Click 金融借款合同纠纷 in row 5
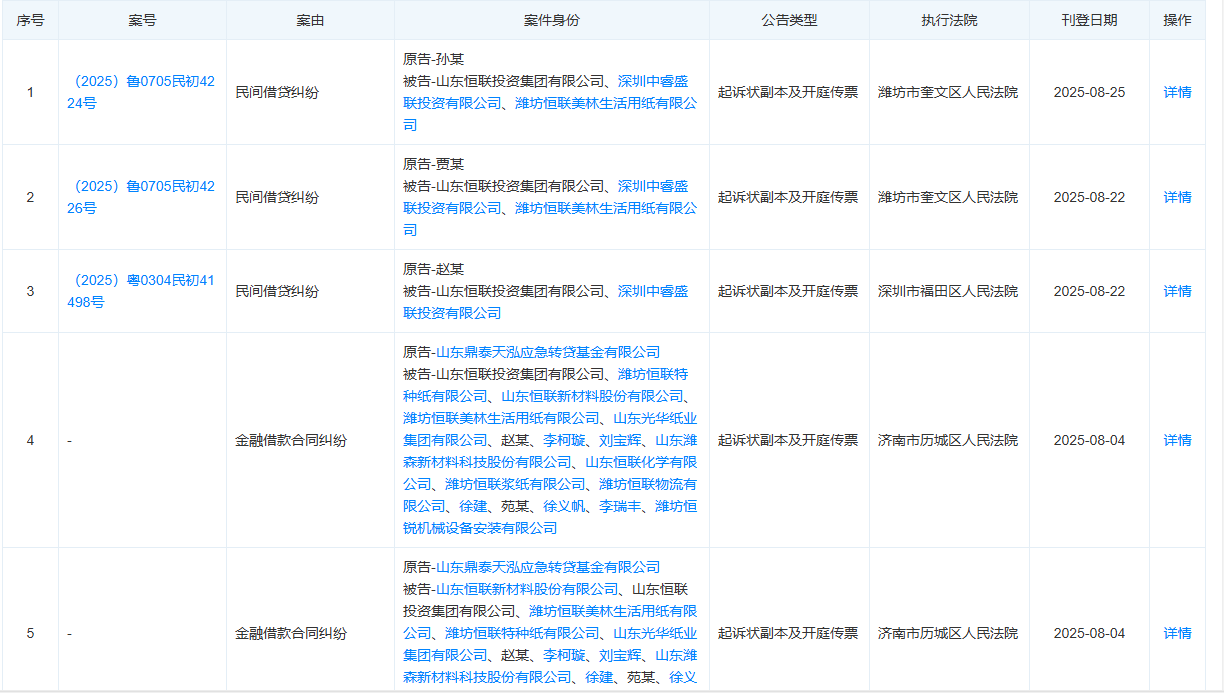 pyautogui.click(x=291, y=633)
